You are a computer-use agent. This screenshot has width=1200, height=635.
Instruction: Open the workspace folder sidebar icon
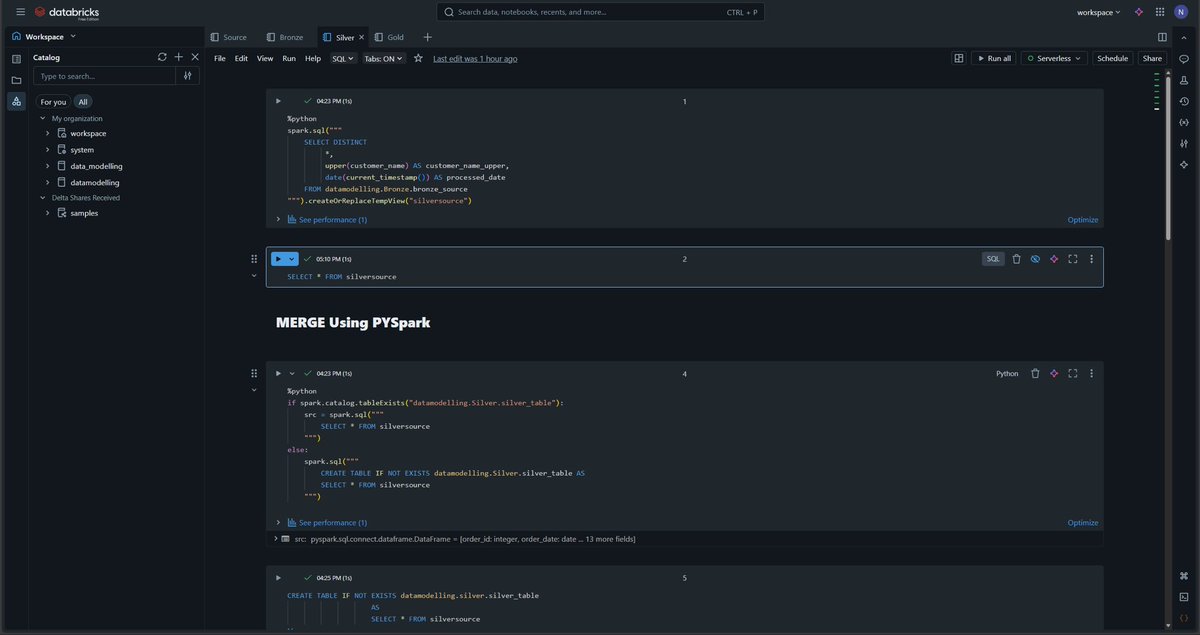[x=16, y=80]
